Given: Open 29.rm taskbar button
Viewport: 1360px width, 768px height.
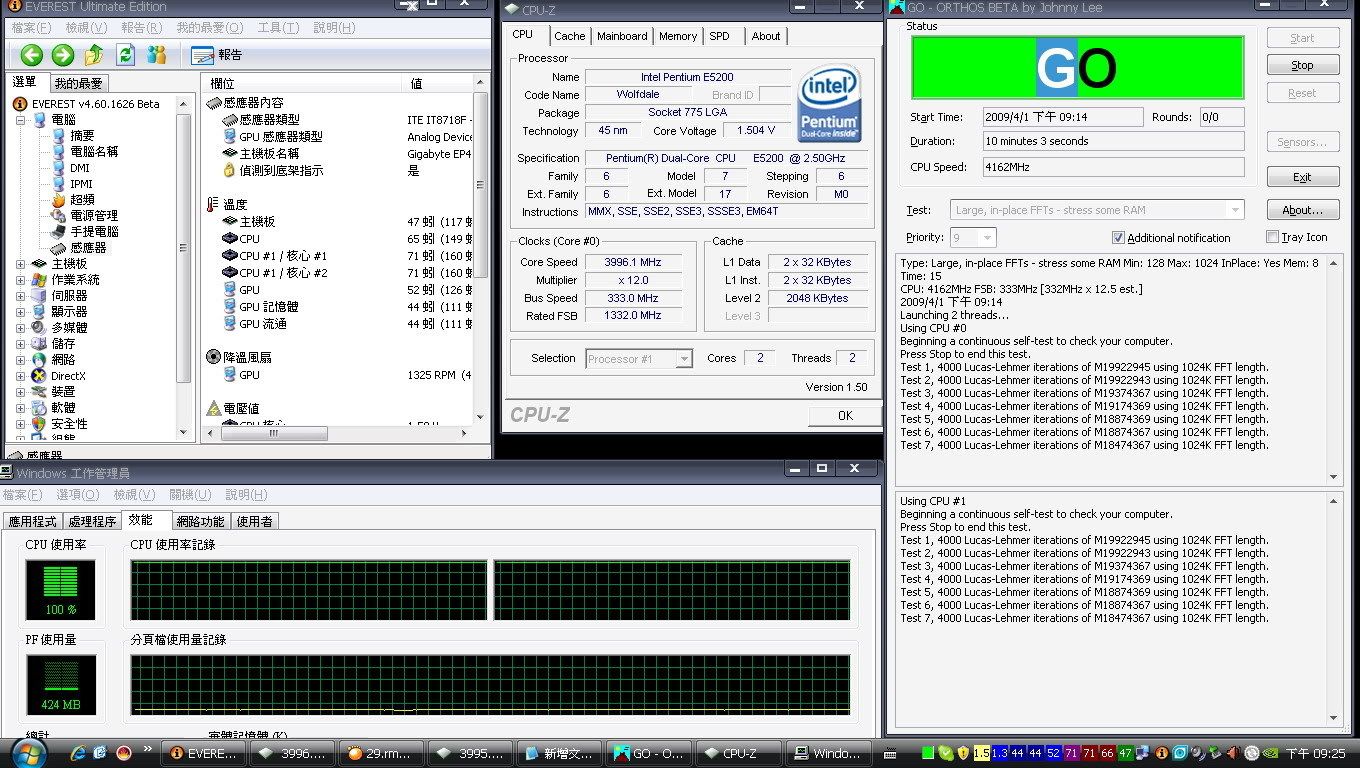Looking at the screenshot, I should [x=382, y=753].
